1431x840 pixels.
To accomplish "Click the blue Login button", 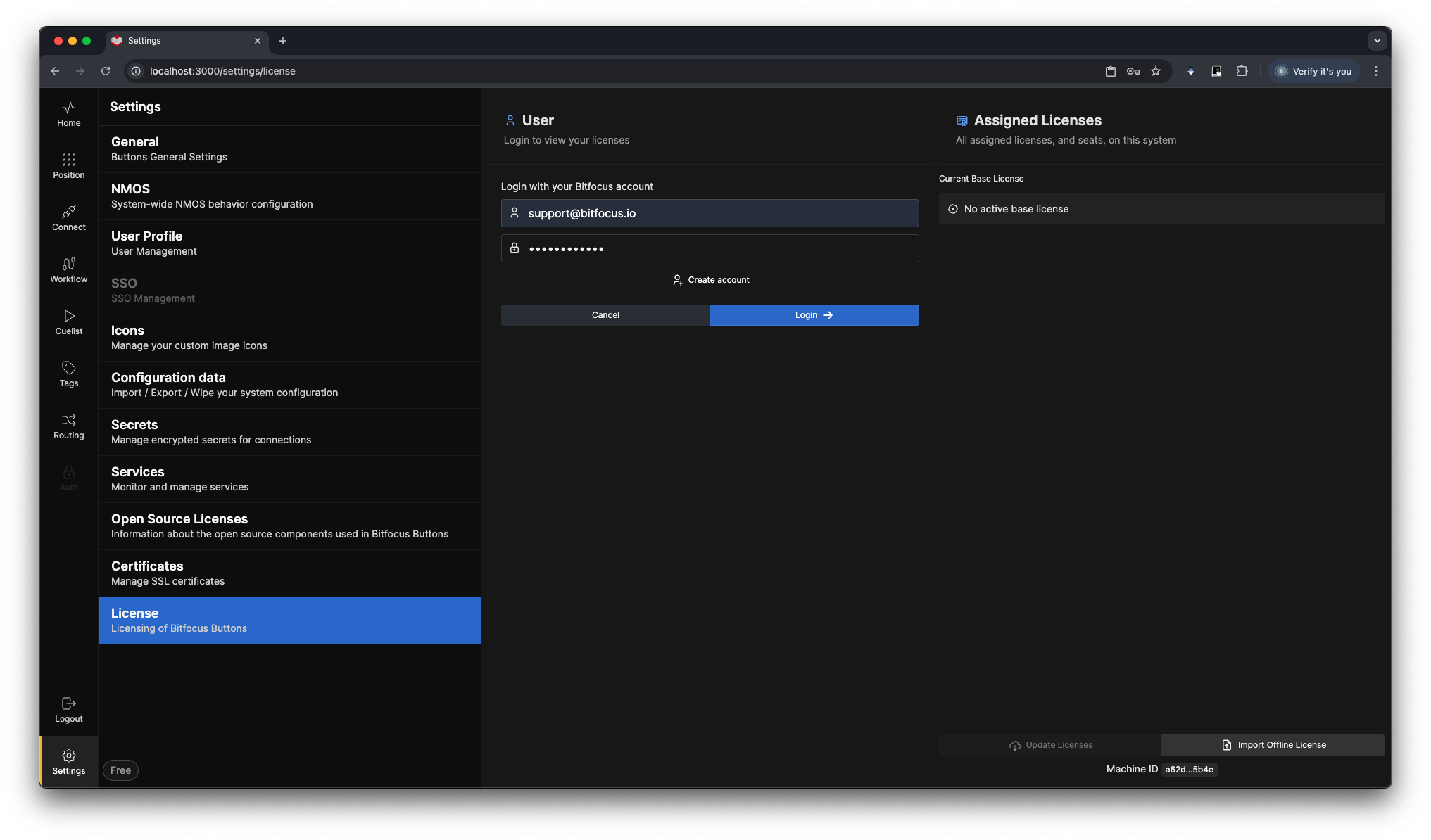I will (814, 315).
